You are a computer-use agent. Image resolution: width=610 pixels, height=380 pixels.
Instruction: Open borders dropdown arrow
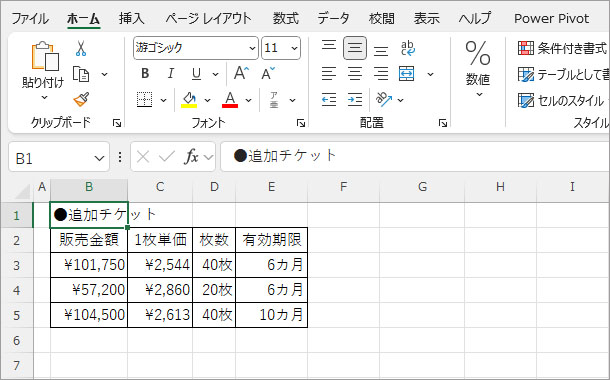click(163, 100)
